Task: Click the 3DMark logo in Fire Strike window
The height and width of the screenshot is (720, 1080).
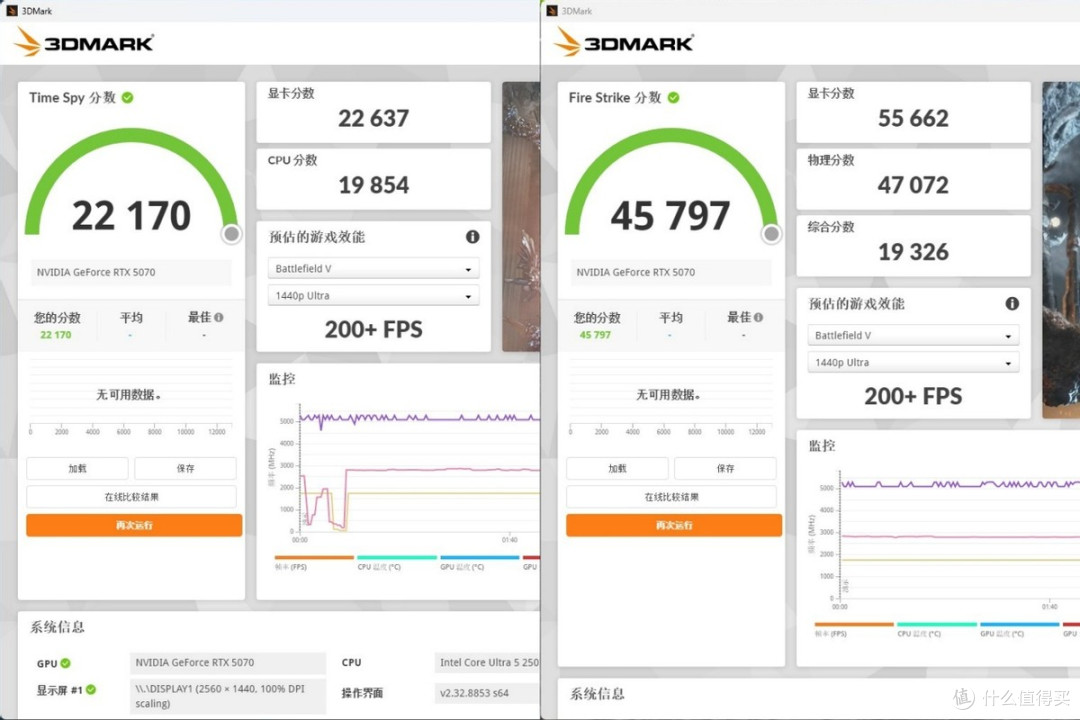Action: 623,42
